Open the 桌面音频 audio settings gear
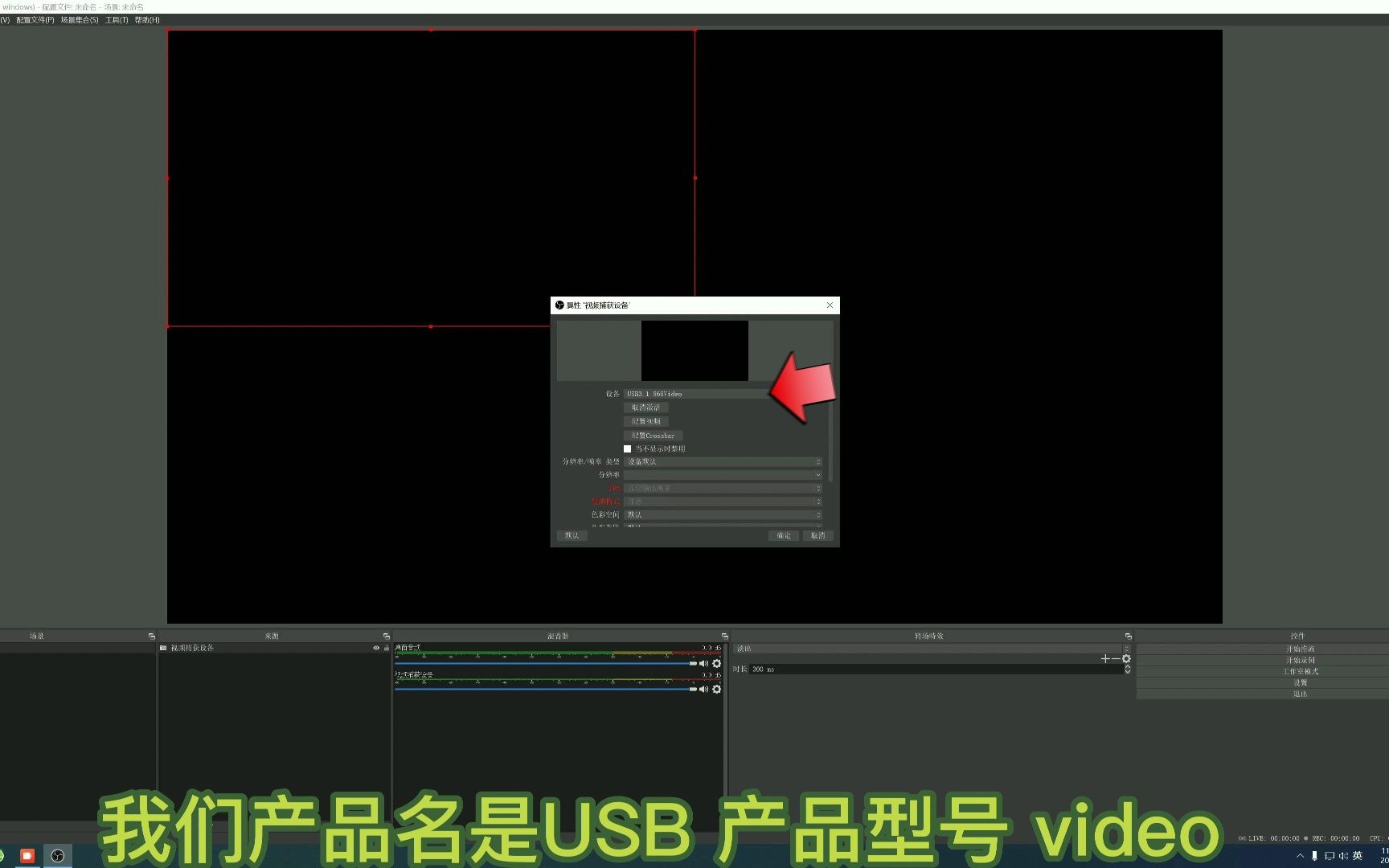 click(716, 664)
